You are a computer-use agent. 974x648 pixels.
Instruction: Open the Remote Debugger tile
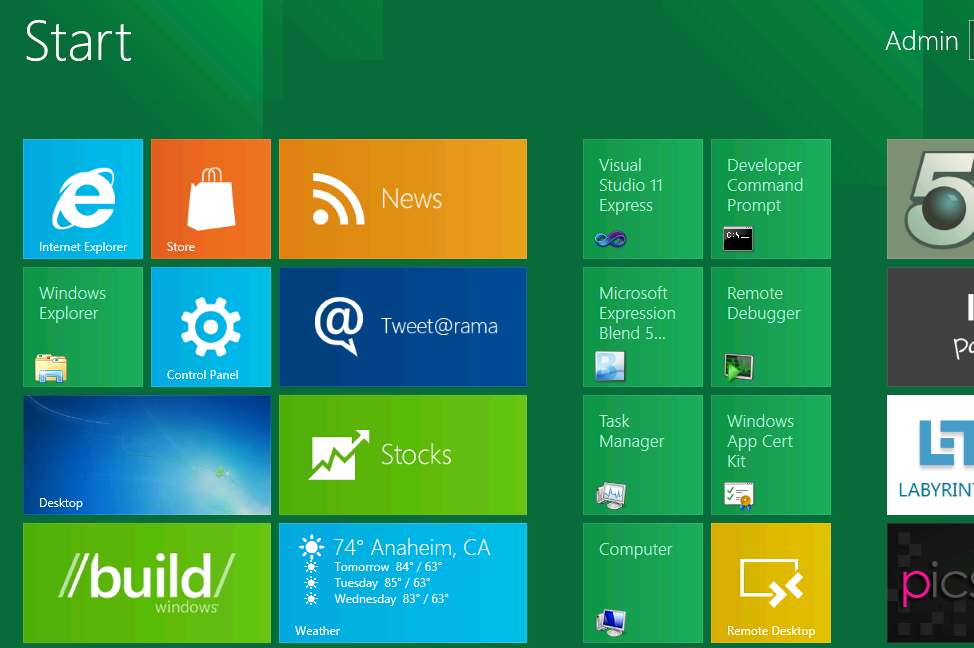click(x=771, y=327)
